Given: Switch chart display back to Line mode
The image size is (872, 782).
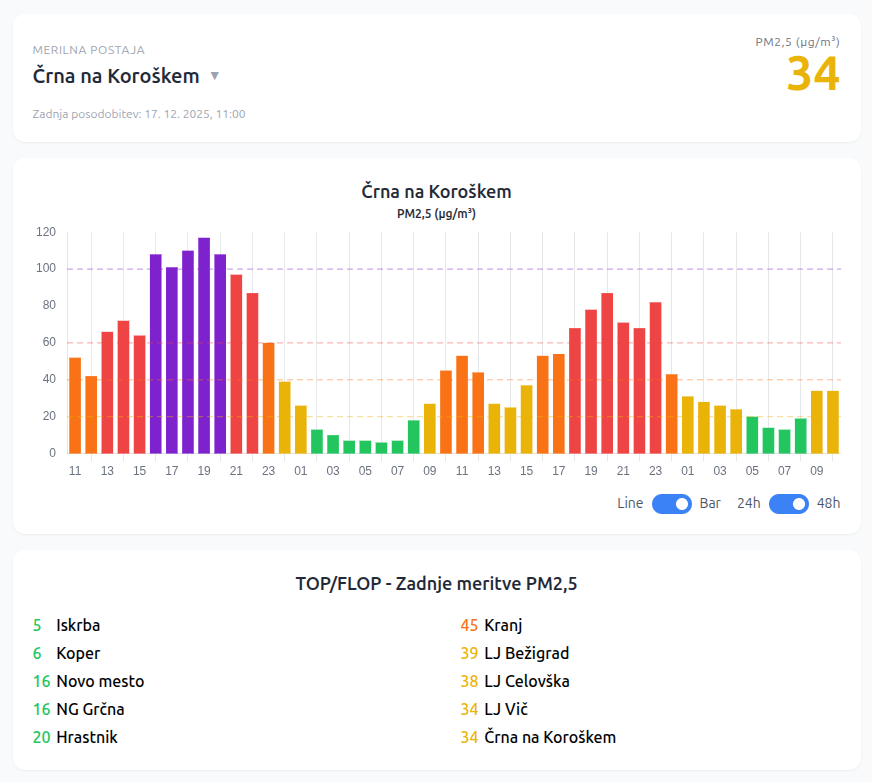Looking at the screenshot, I should tap(629, 504).
